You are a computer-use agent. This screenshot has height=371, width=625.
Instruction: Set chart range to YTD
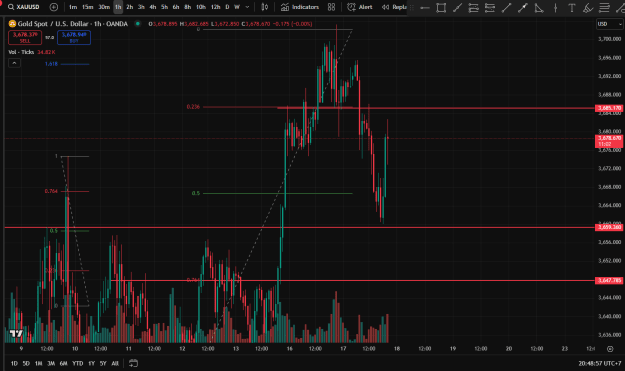(x=77, y=363)
